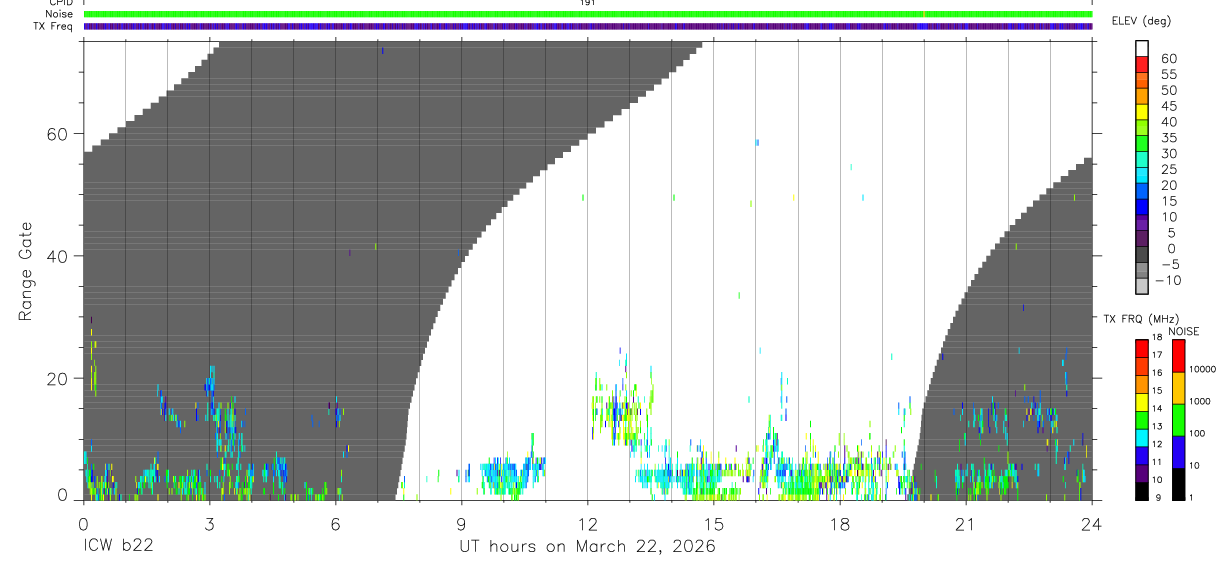This screenshot has height=567, width=1228.
Task: Click the x-axis tick label '6'
Action: click(x=335, y=522)
